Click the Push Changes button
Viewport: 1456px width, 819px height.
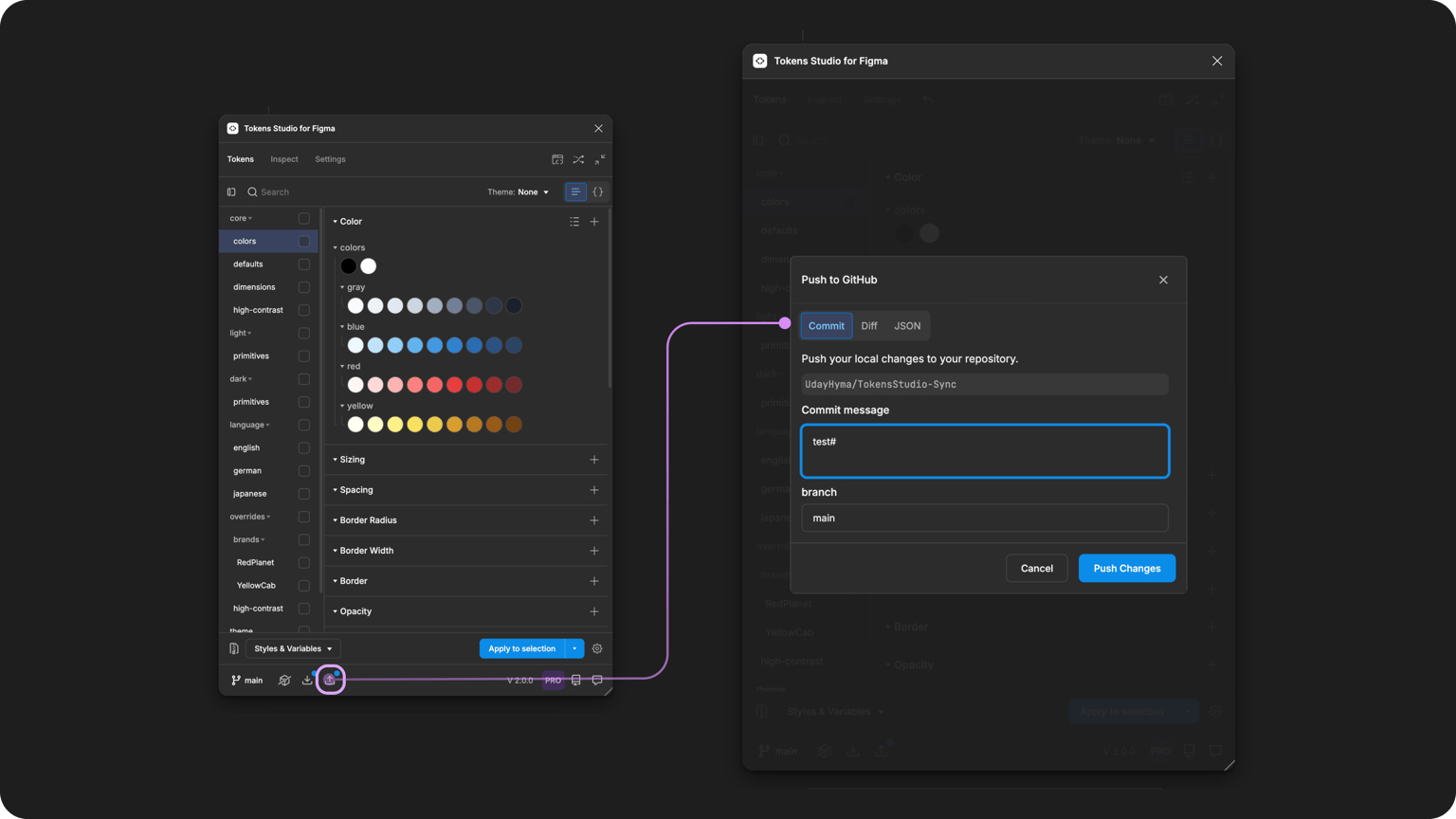coord(1127,569)
